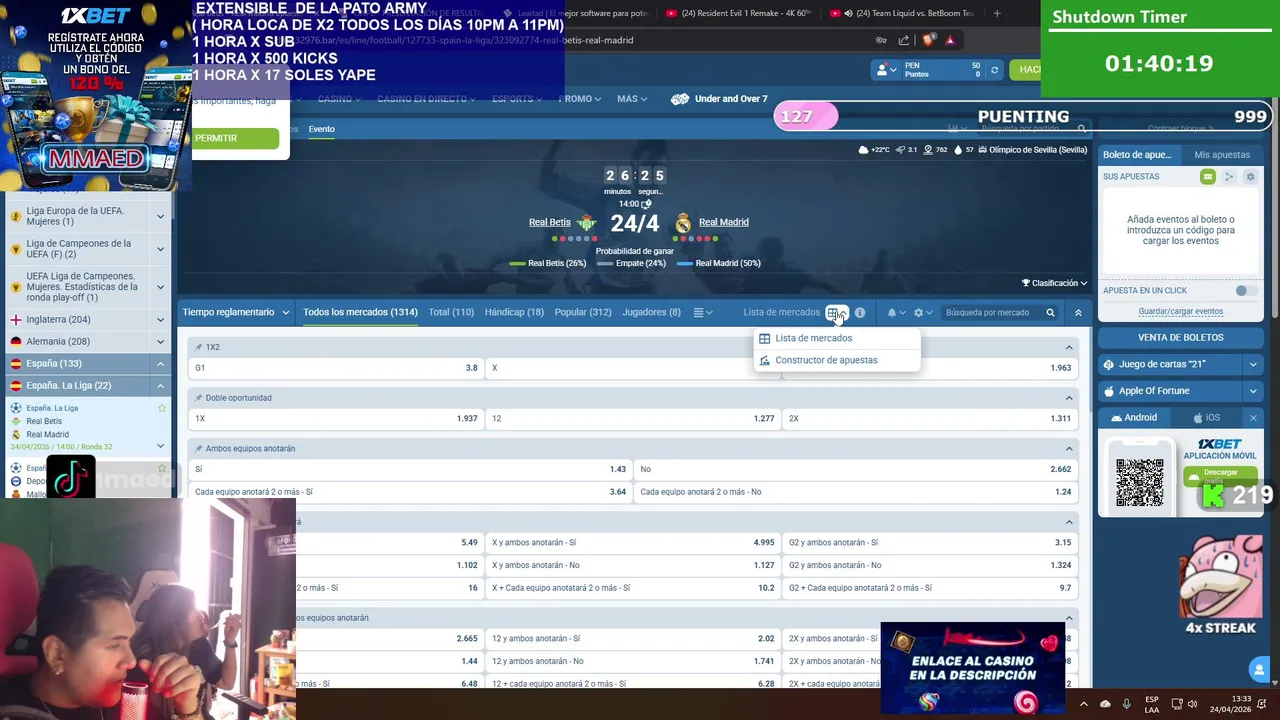Viewport: 1280px width, 720px height.
Task: Click the green PERMITIR button
Action: pos(235,138)
